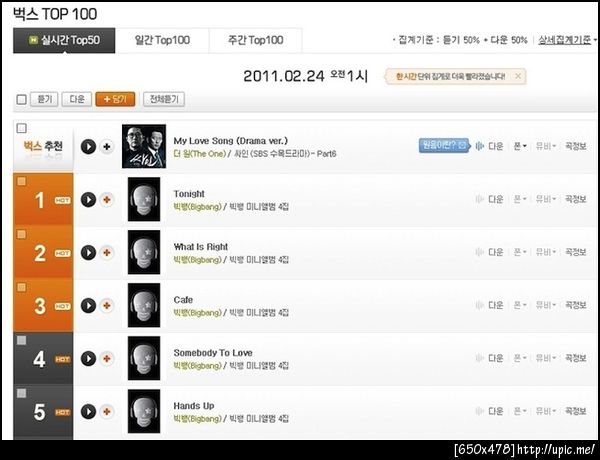The image size is (600, 460).
Task: Click the 전체듣기 button
Action: pos(164,100)
